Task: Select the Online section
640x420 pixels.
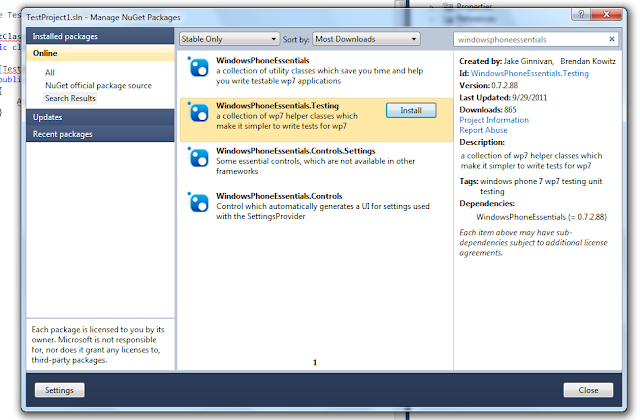Action: [100, 53]
